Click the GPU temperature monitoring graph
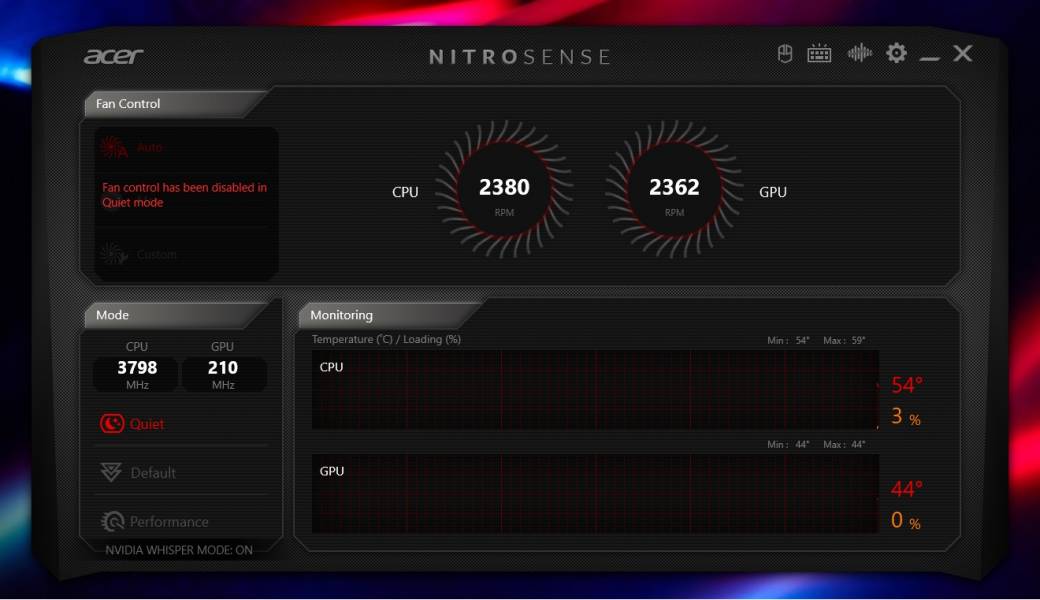 coord(595,494)
